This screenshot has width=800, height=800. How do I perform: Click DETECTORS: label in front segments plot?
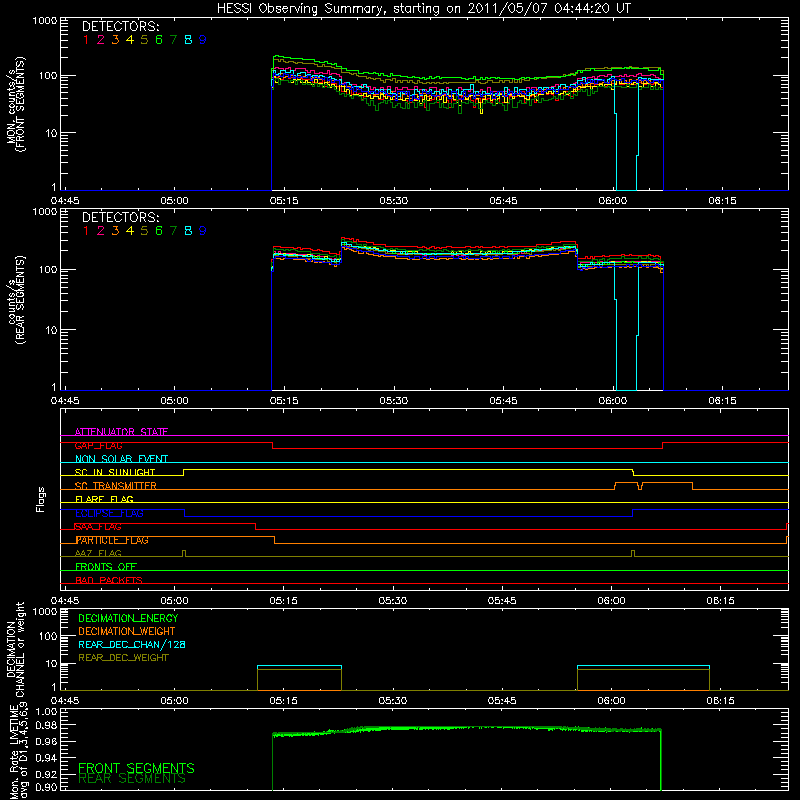pyautogui.click(x=120, y=26)
